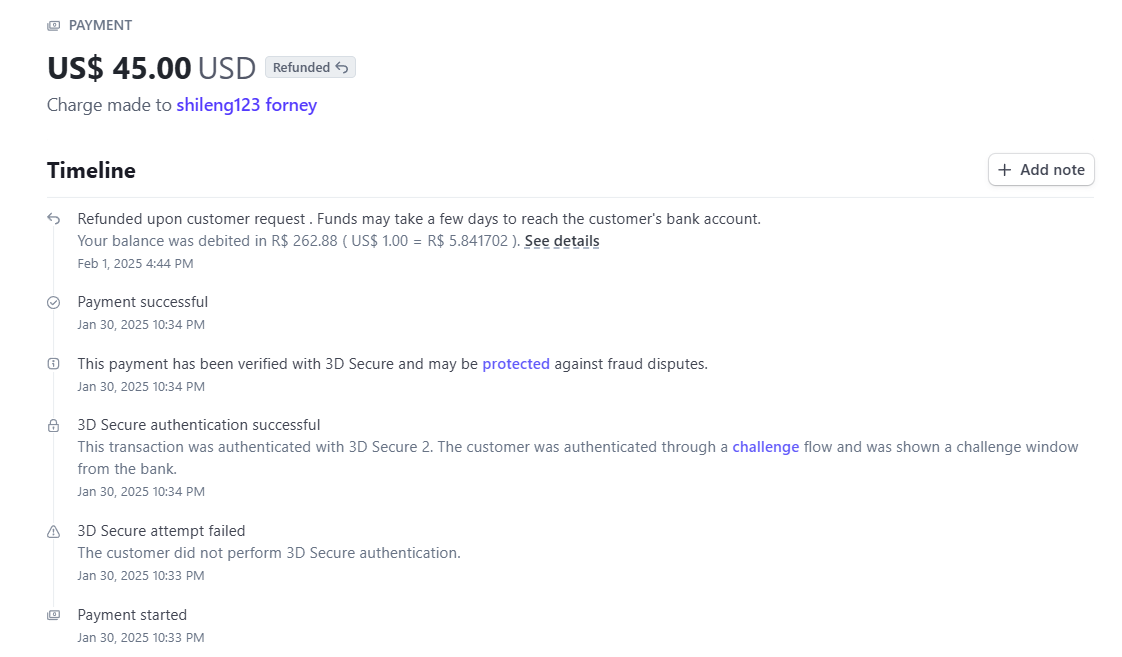Open customer shileng123 forney link
The width and height of the screenshot is (1122, 657).
[x=247, y=105]
